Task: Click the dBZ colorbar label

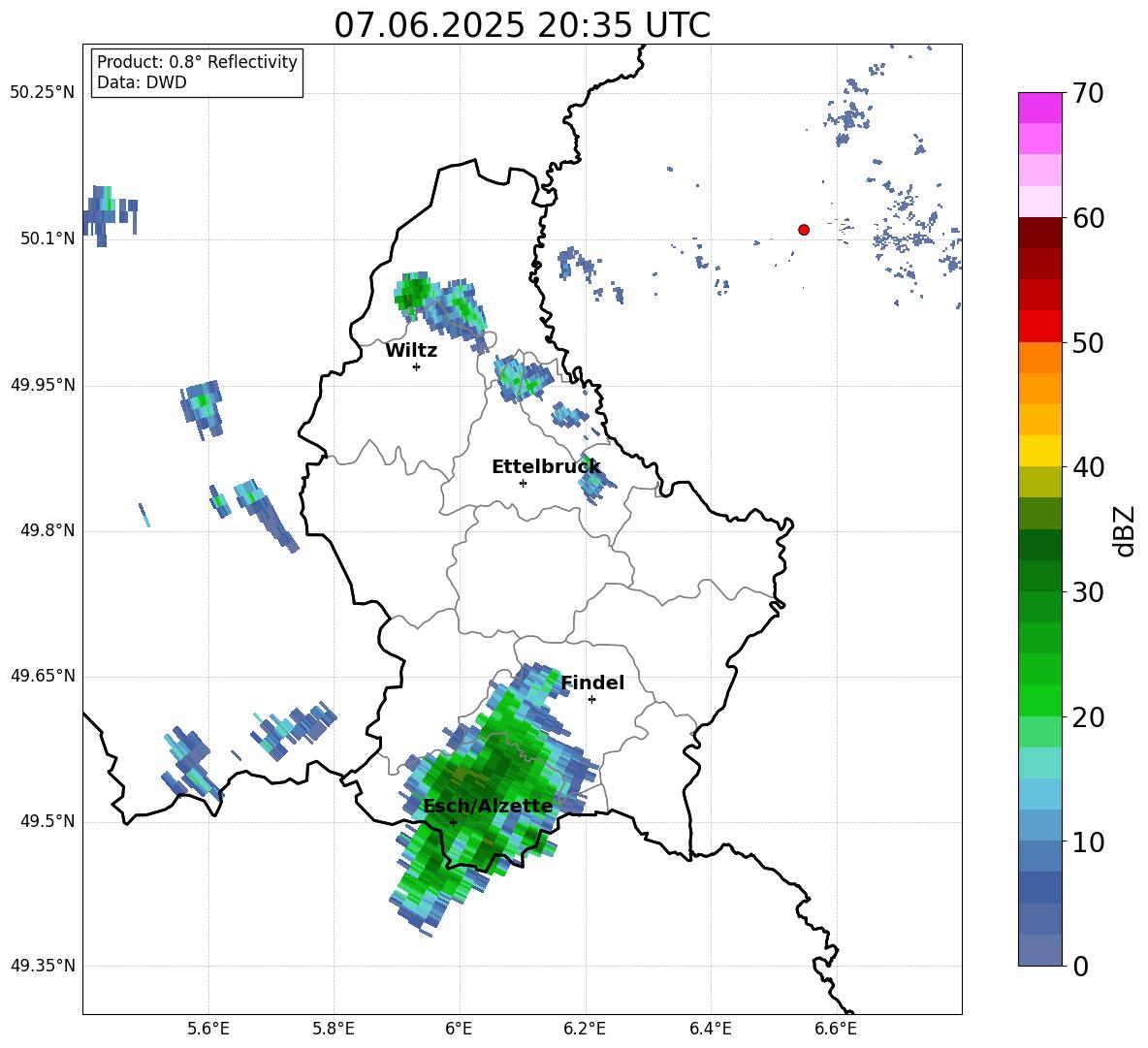Action: [1124, 530]
